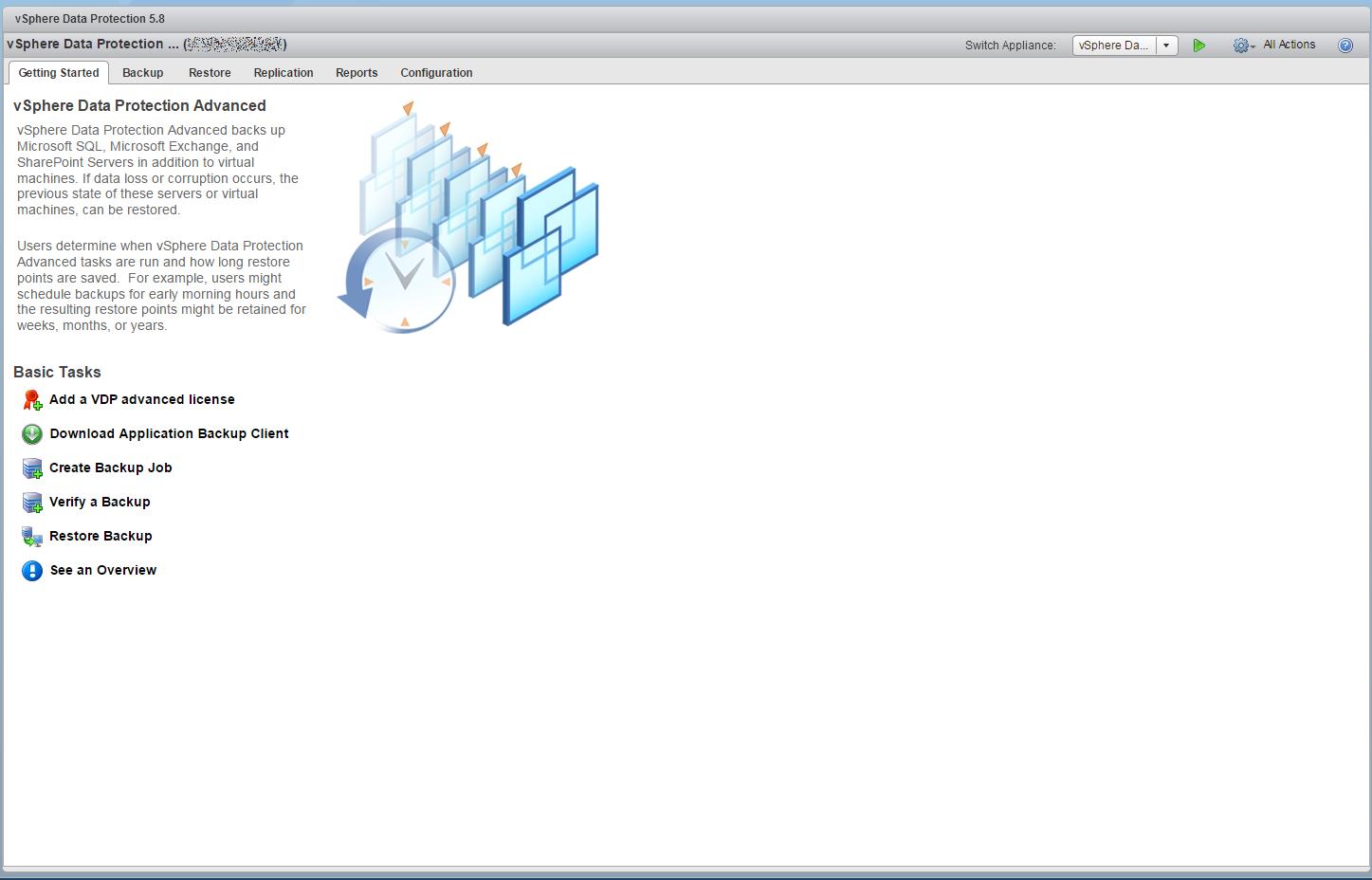Open the Switch Appliance dropdown arrow
This screenshot has width=1372, height=880.
[x=1166, y=46]
